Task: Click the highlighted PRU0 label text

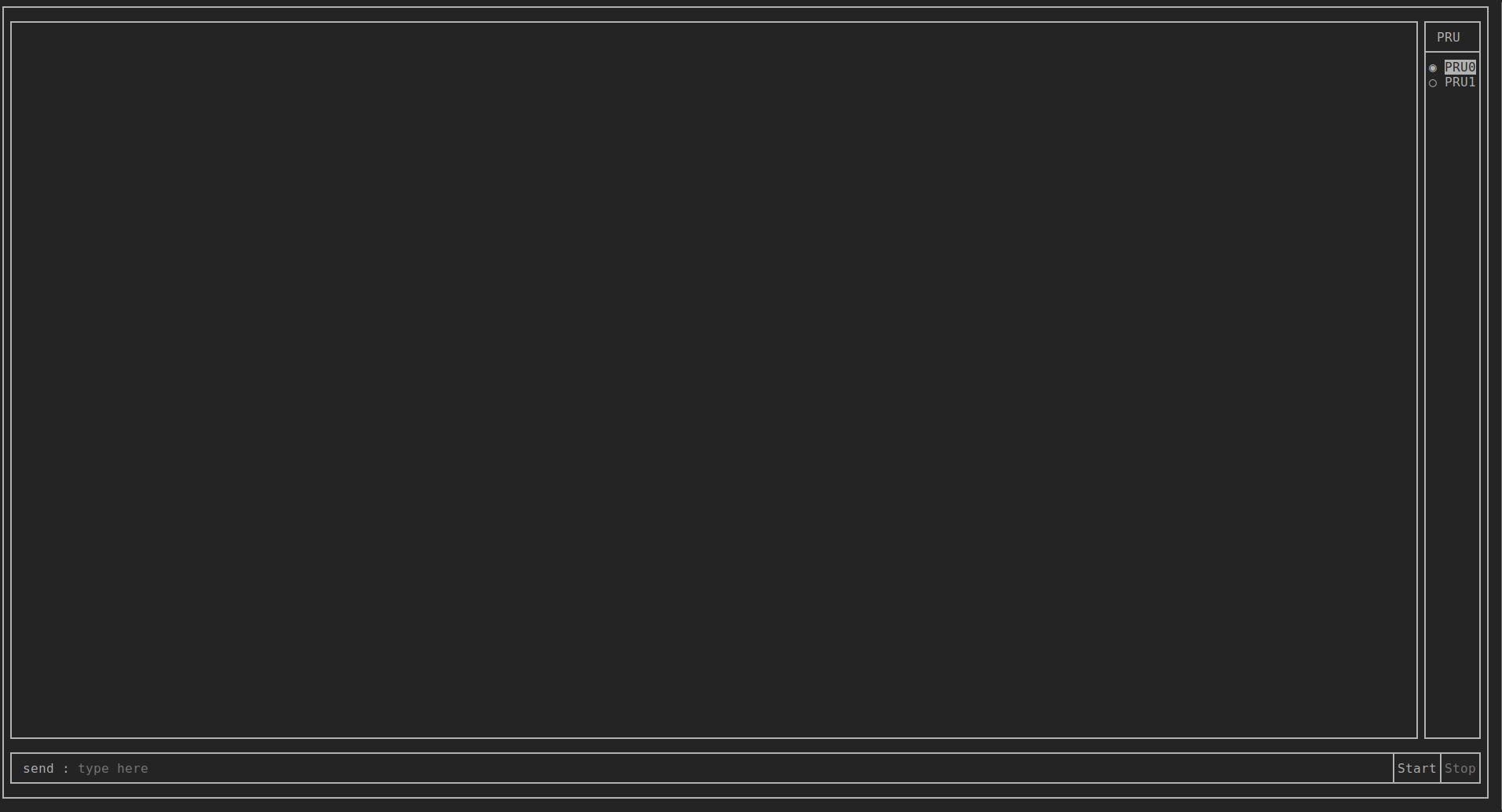Action: (x=1460, y=68)
